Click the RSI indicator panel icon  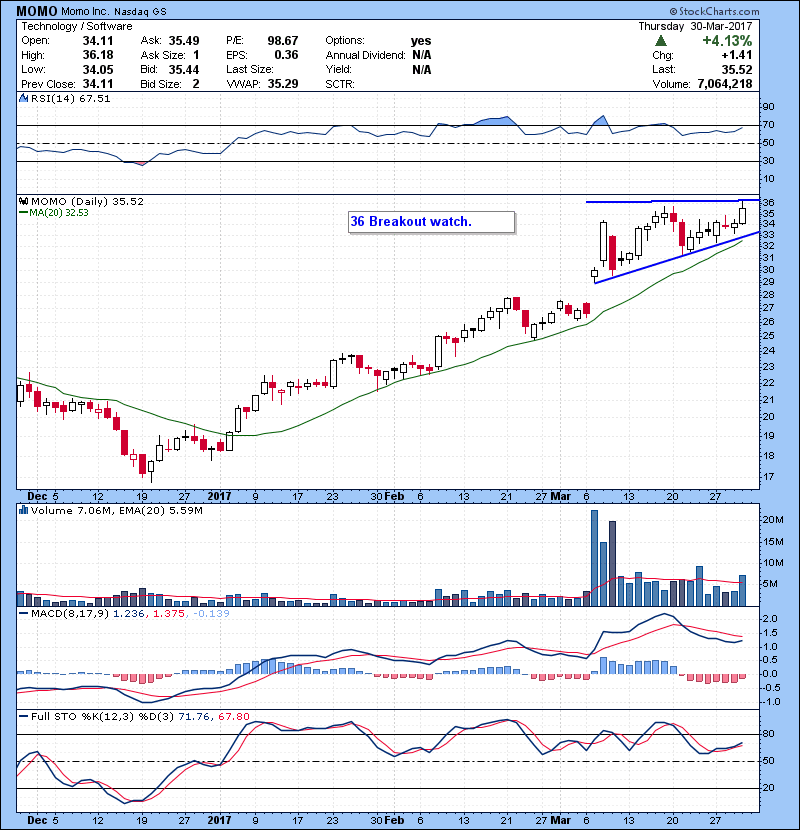[23, 98]
